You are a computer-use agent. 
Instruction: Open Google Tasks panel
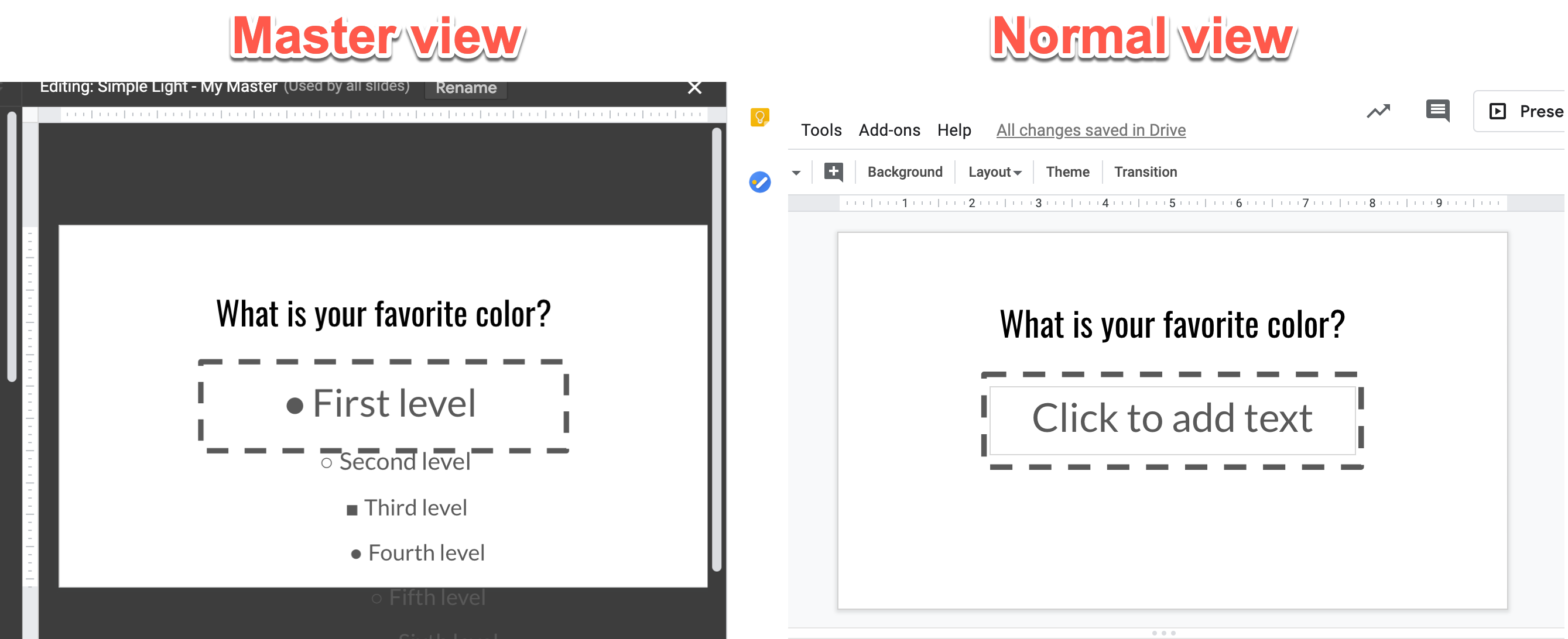coord(761,182)
